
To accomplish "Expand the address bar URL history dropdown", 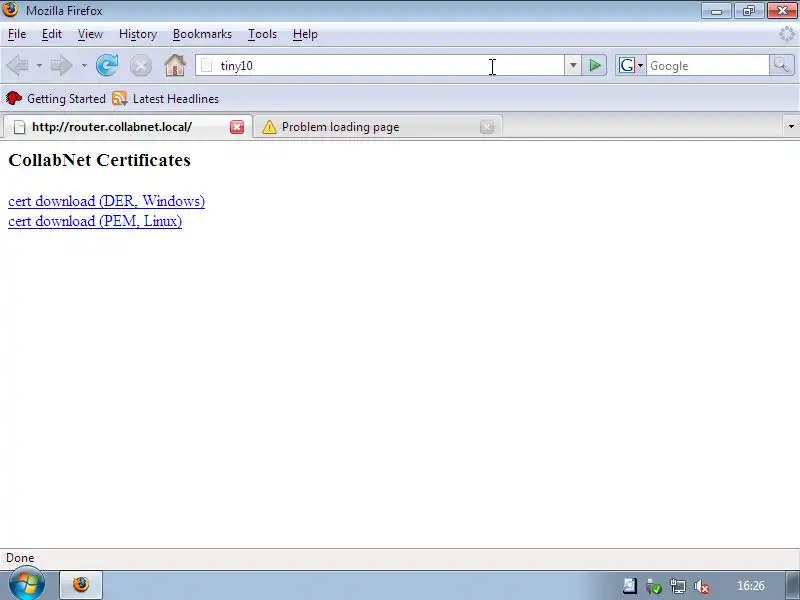I will [573, 65].
